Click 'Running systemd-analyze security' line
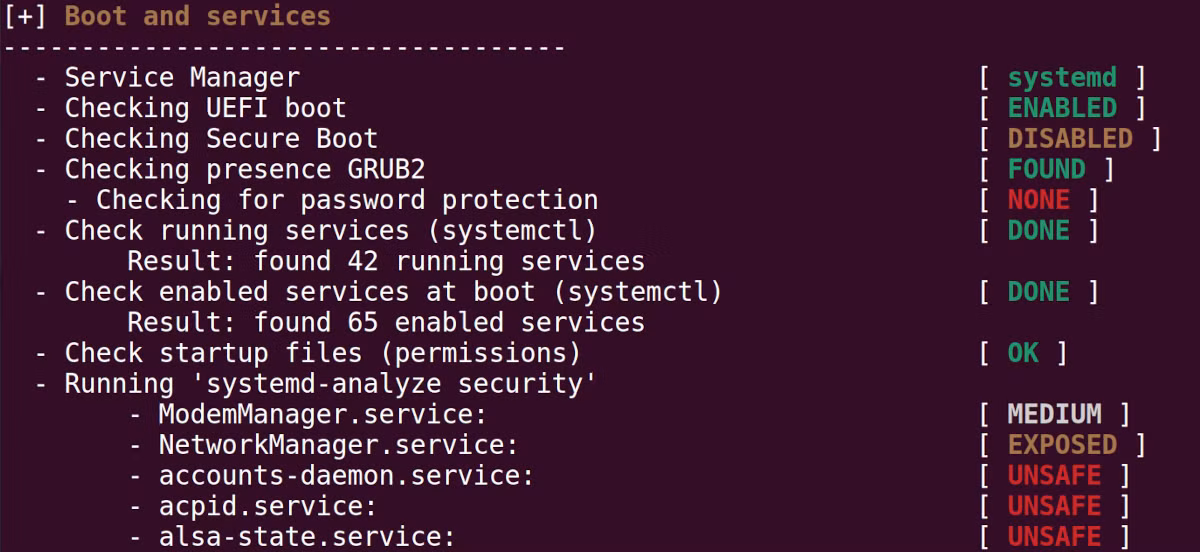 tap(331, 384)
